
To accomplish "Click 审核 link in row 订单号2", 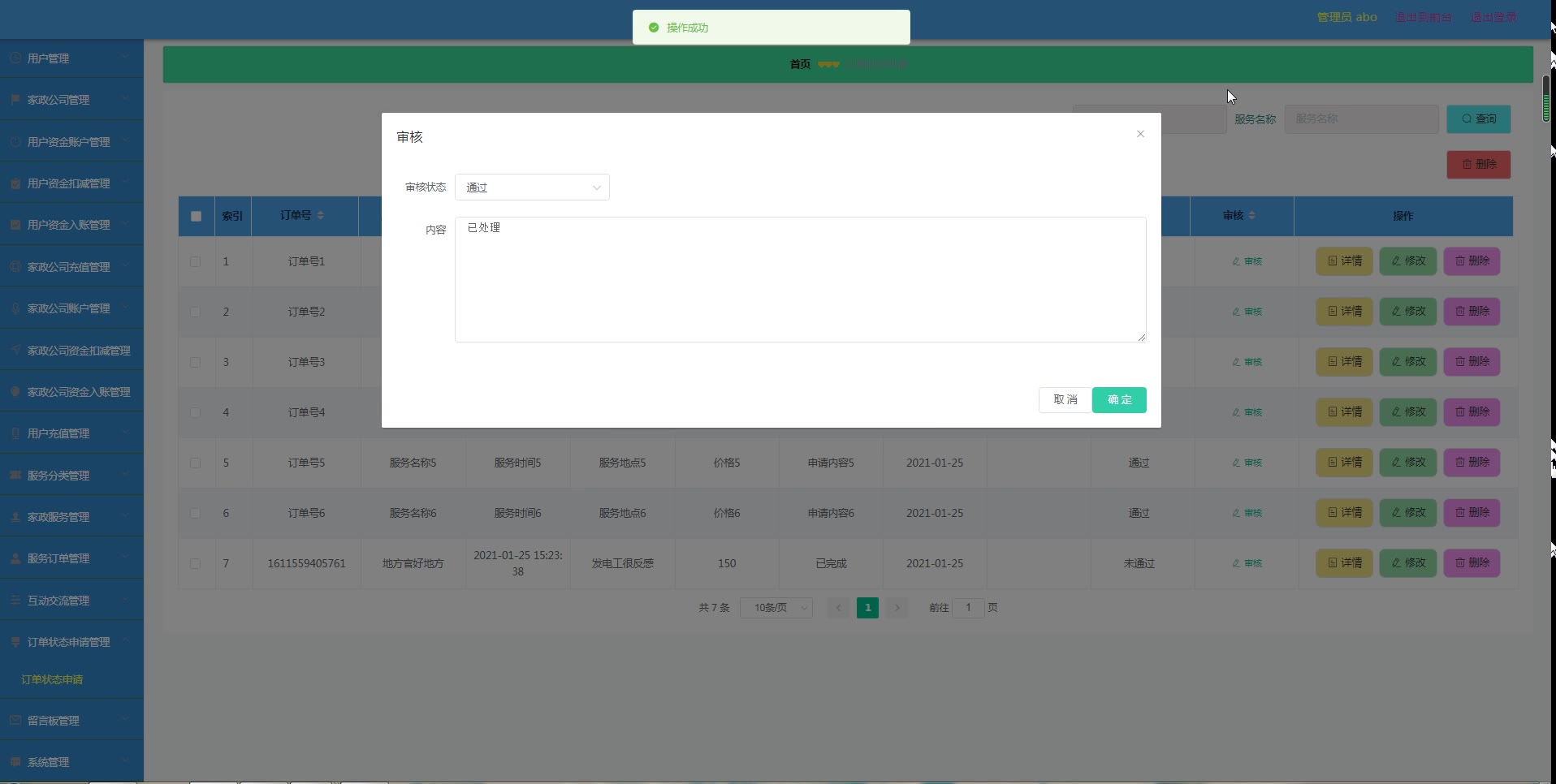I will [1247, 312].
